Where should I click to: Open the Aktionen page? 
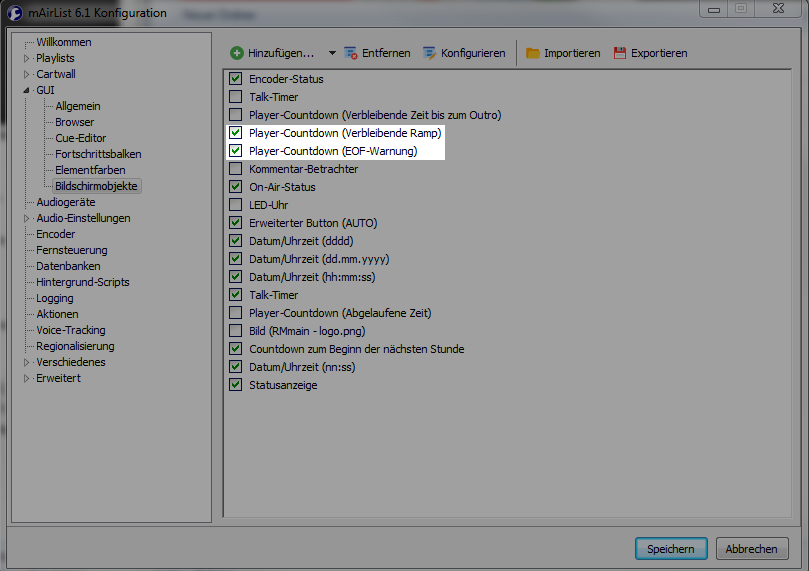pos(57,314)
